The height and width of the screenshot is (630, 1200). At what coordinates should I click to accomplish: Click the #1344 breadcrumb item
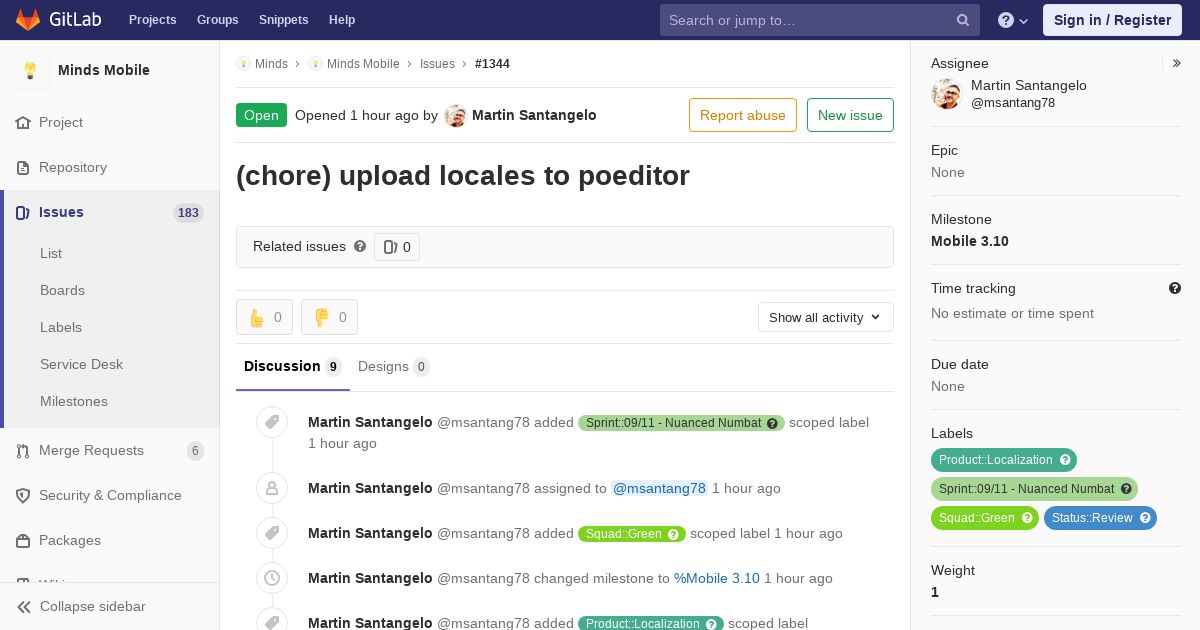(492, 64)
